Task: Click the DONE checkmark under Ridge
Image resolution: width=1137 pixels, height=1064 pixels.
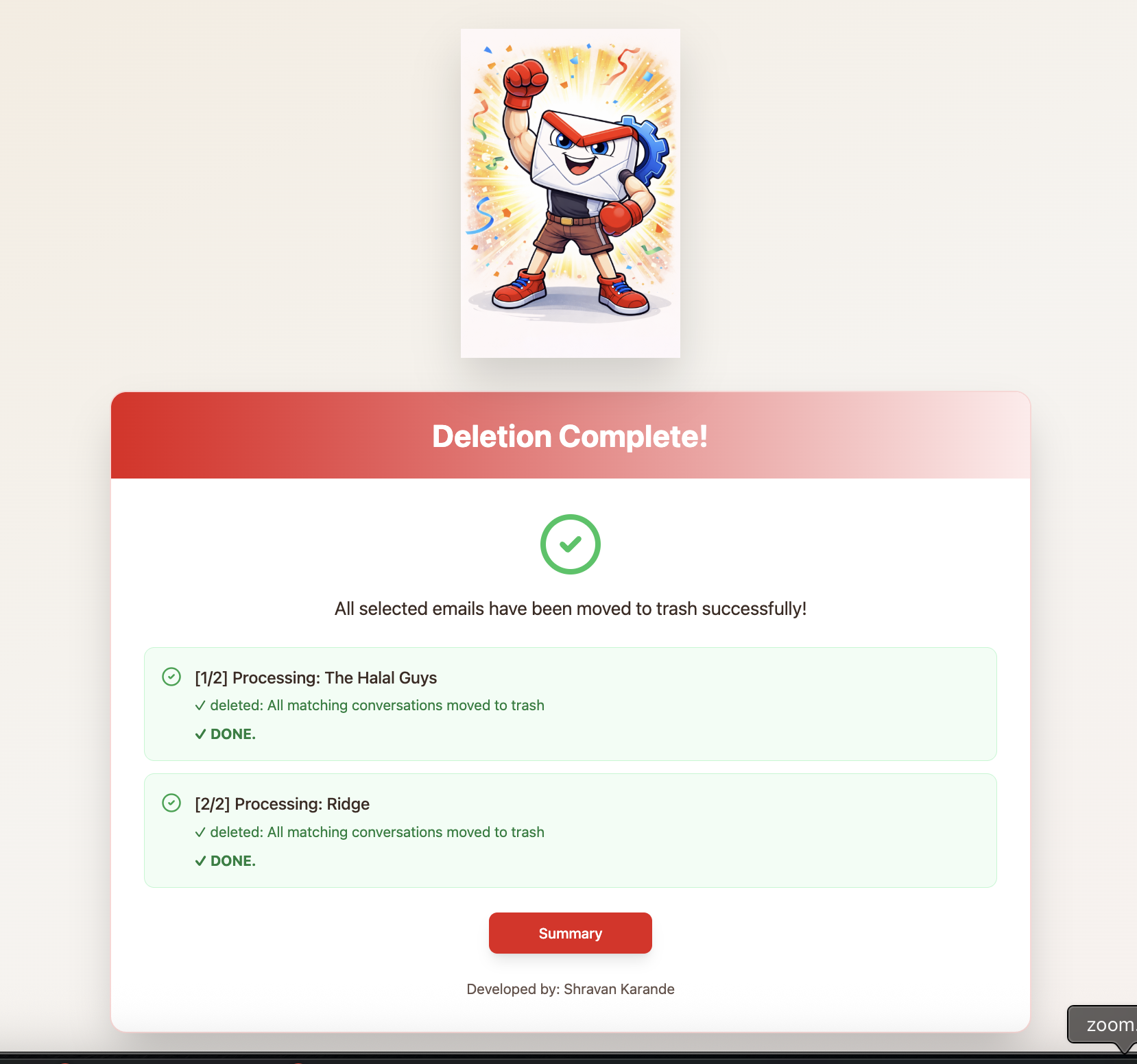Action: pos(200,861)
